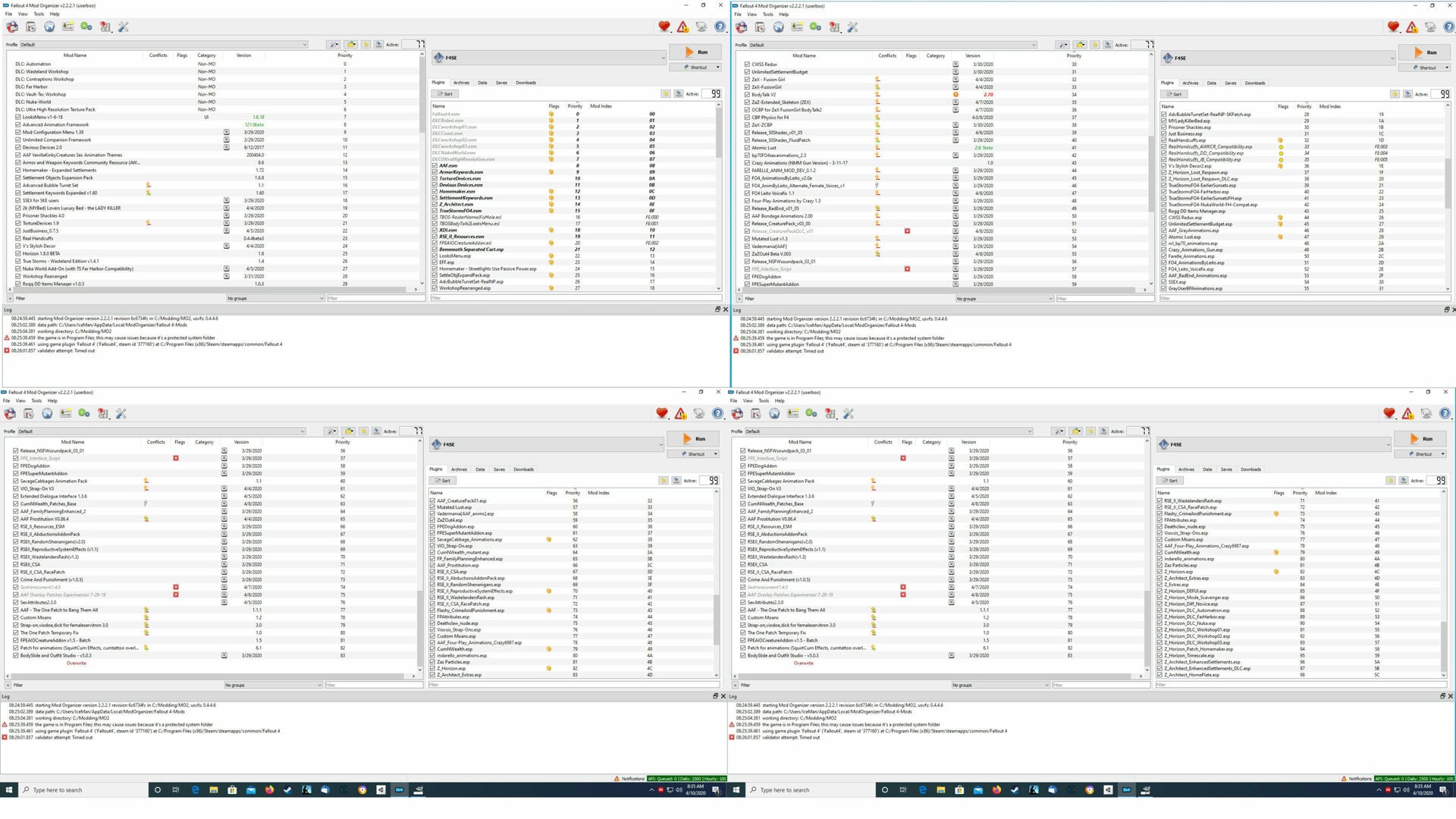The height and width of the screenshot is (819, 1456).
Task: Switch to Archives tab in top-left window
Action: (x=461, y=83)
